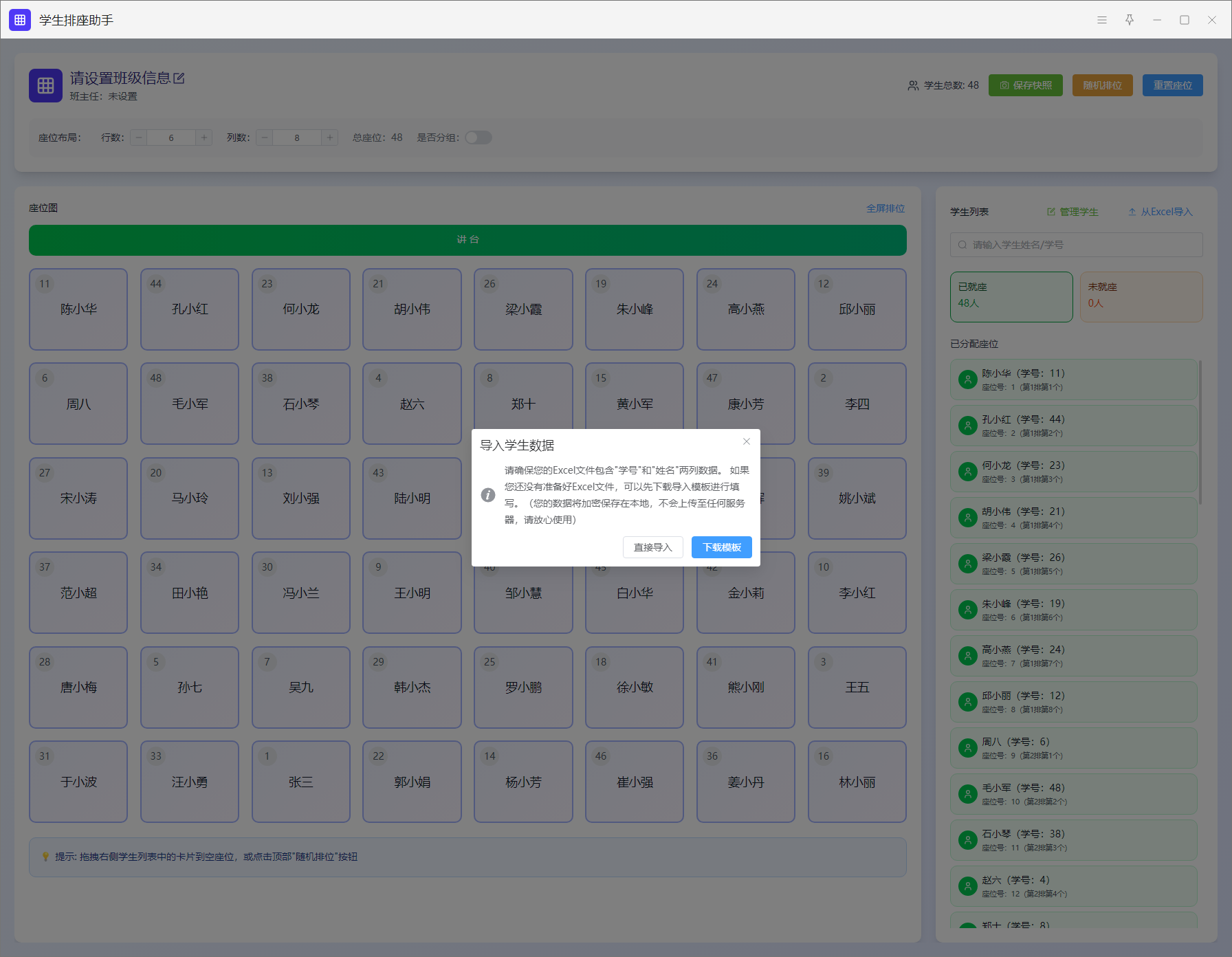1232x957 pixels.
Task: Open the hamburger menu in title bar
Action: [1102, 20]
